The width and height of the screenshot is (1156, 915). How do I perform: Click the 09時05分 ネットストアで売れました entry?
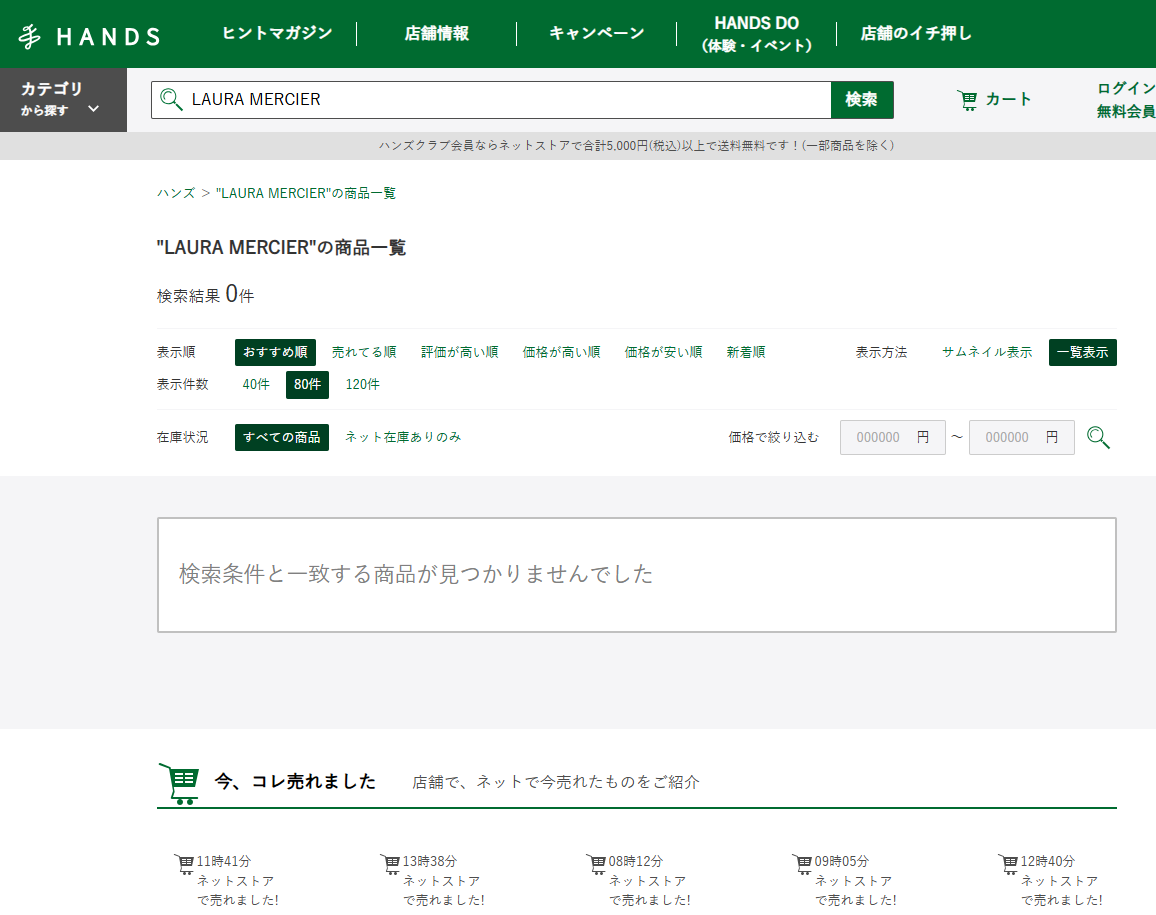click(846, 880)
